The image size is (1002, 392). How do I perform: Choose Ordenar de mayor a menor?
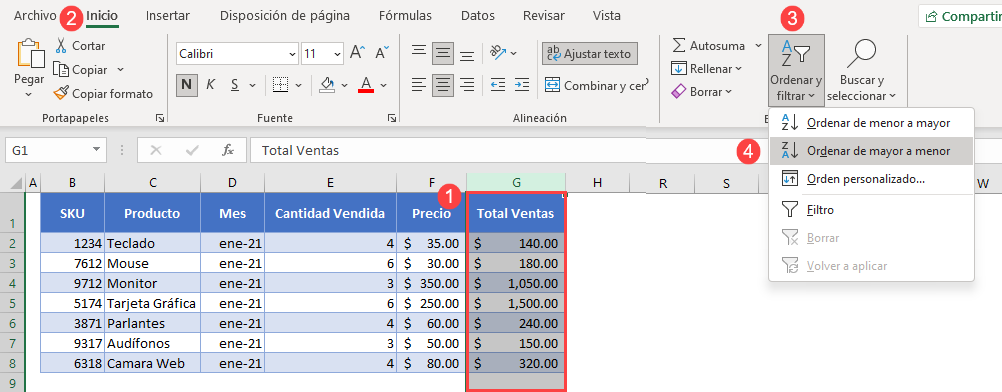click(871, 151)
